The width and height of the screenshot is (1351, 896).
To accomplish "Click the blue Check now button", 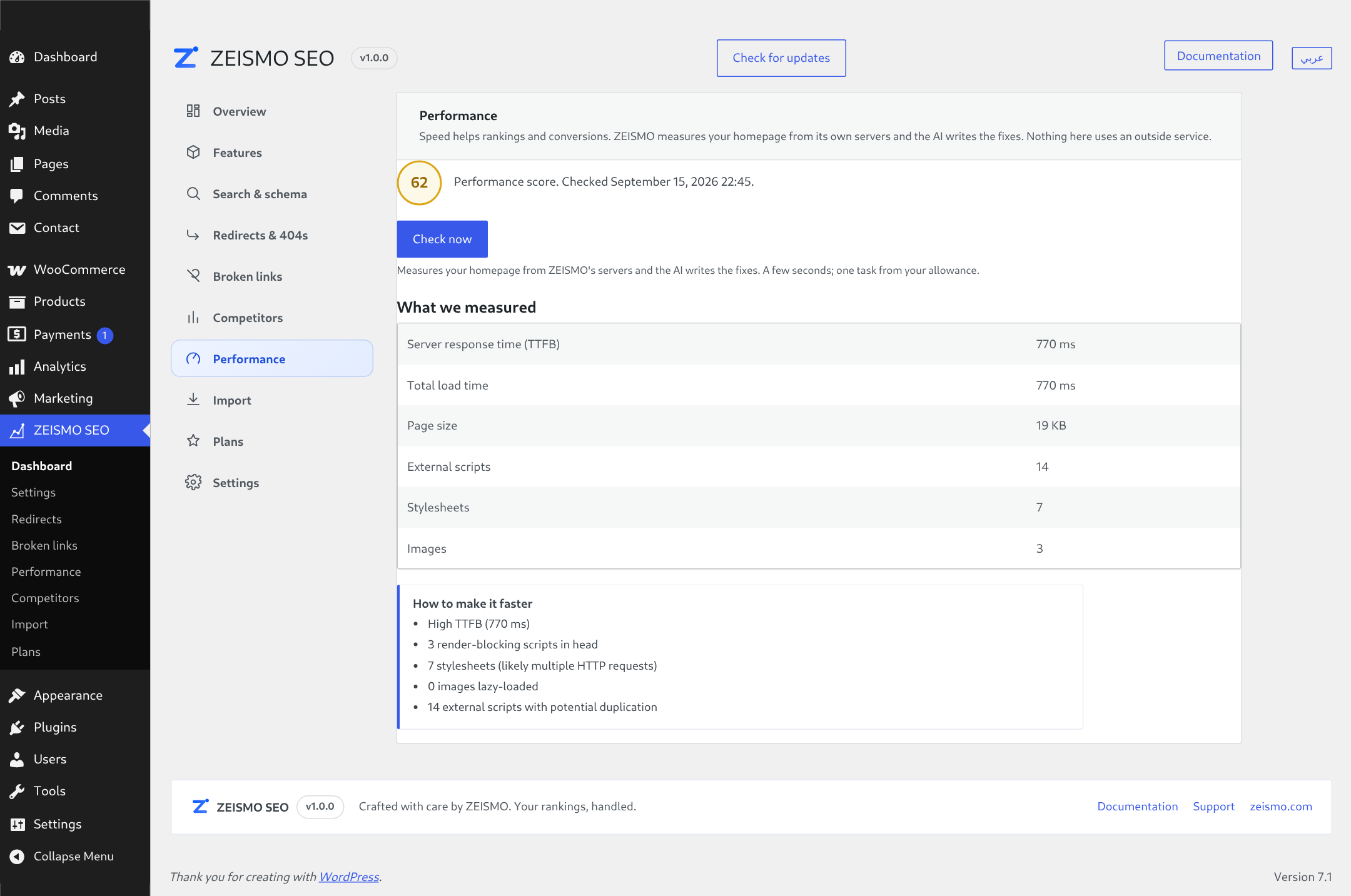I will [442, 239].
